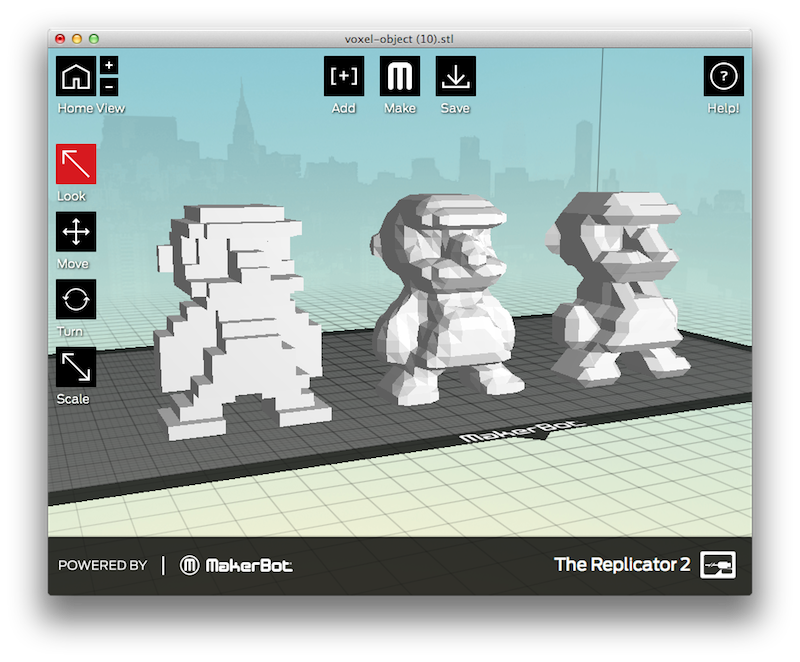This screenshot has height=662, width=800.
Task: Save the voxel-object STL file
Action: pos(455,78)
